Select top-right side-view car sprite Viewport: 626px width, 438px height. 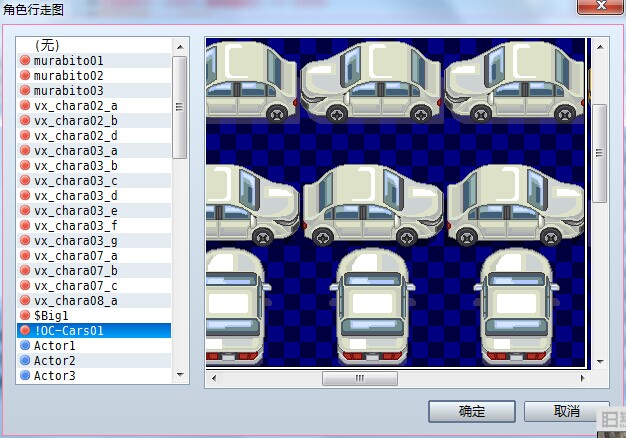pos(515,82)
